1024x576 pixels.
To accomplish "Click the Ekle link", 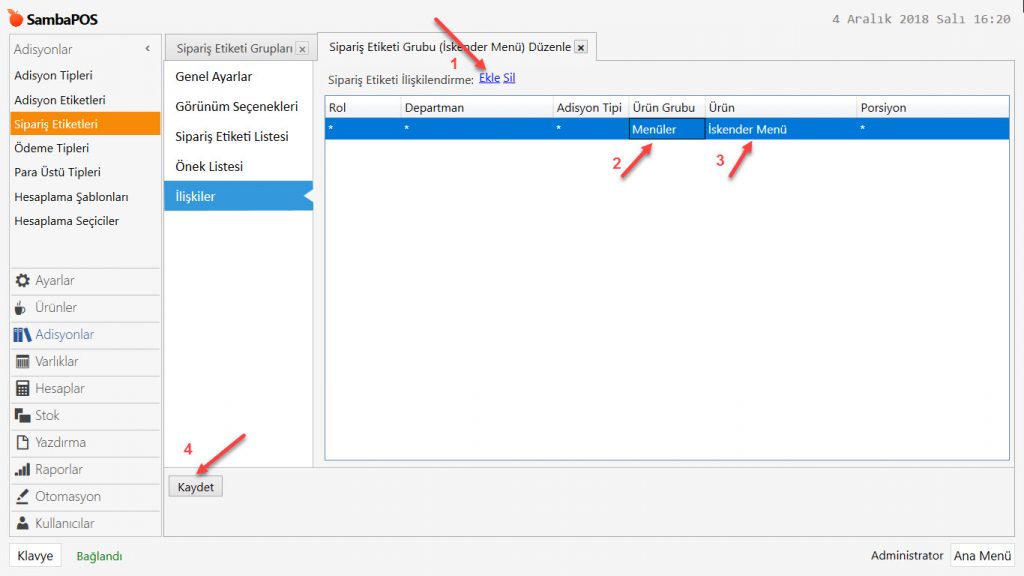I will click(x=489, y=78).
